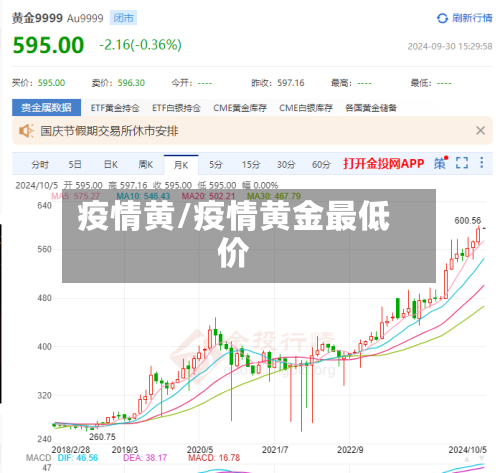
Task: Click the MA20: 502.21 indicator label
Action: [x=208, y=196]
